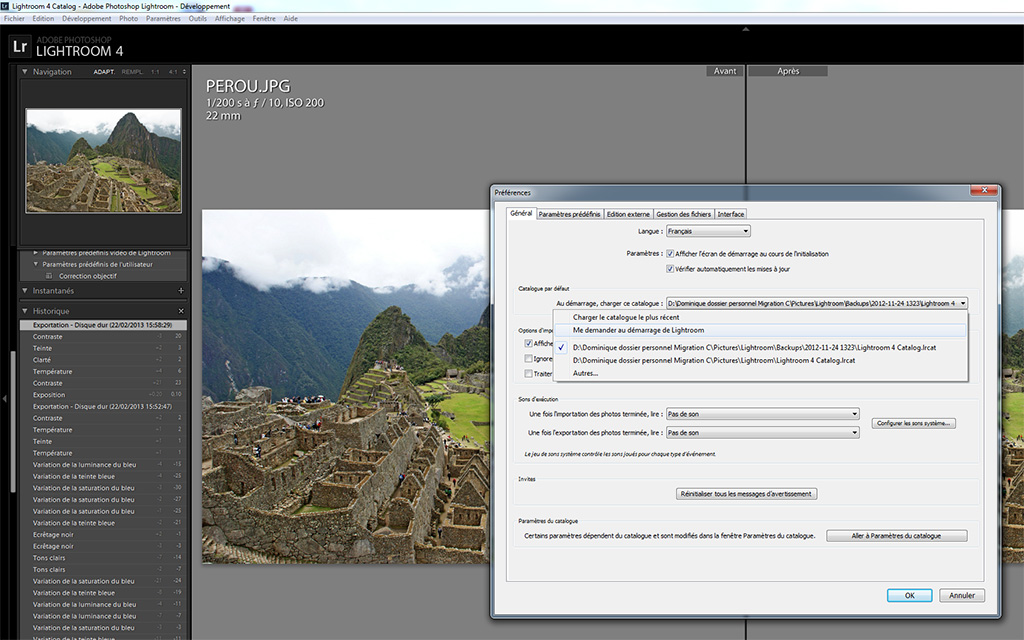Screen dimensions: 1024x640
Task: Open the Outils menu
Action: coord(198,19)
